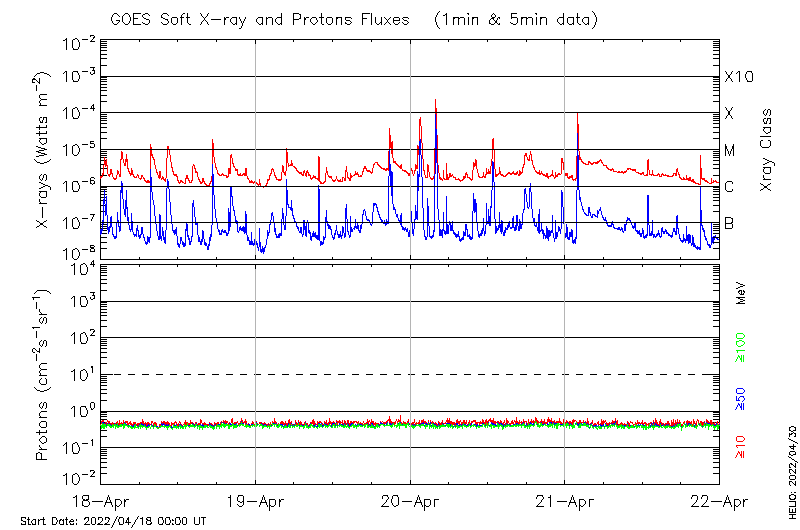Click the M flare class label
Screen dimensions: 800x530
point(730,150)
